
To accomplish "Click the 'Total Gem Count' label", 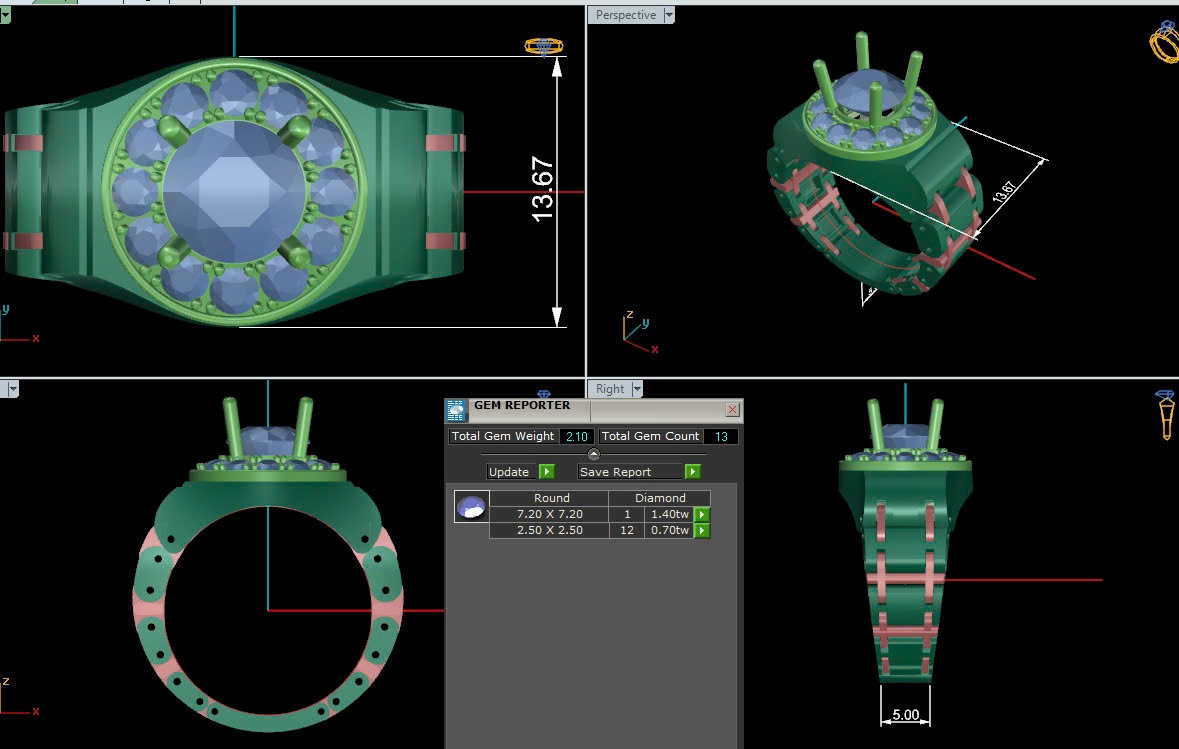I will 650,436.
